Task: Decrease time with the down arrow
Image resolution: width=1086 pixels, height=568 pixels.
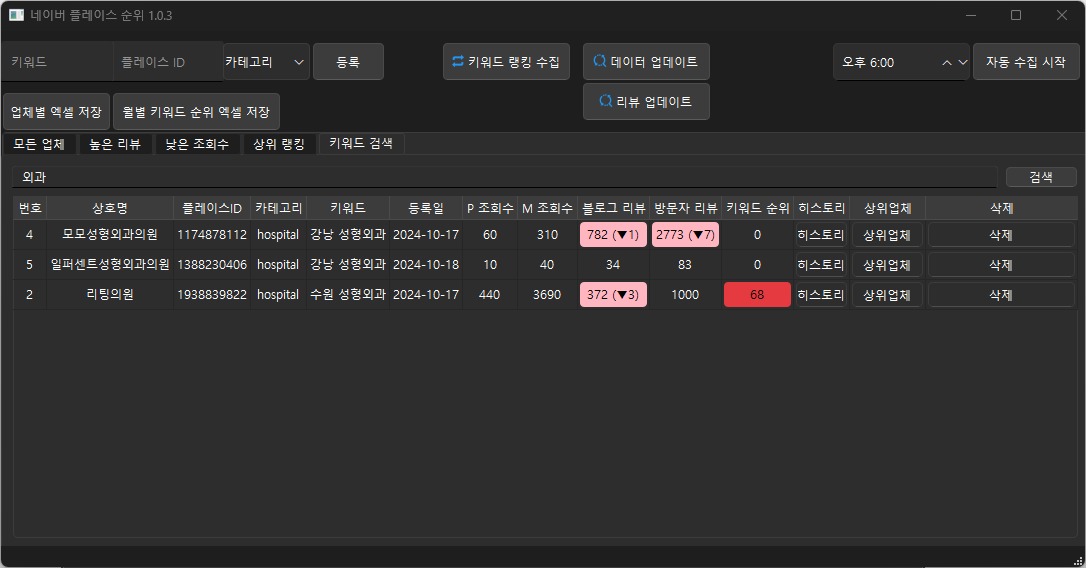Action: pos(962,62)
